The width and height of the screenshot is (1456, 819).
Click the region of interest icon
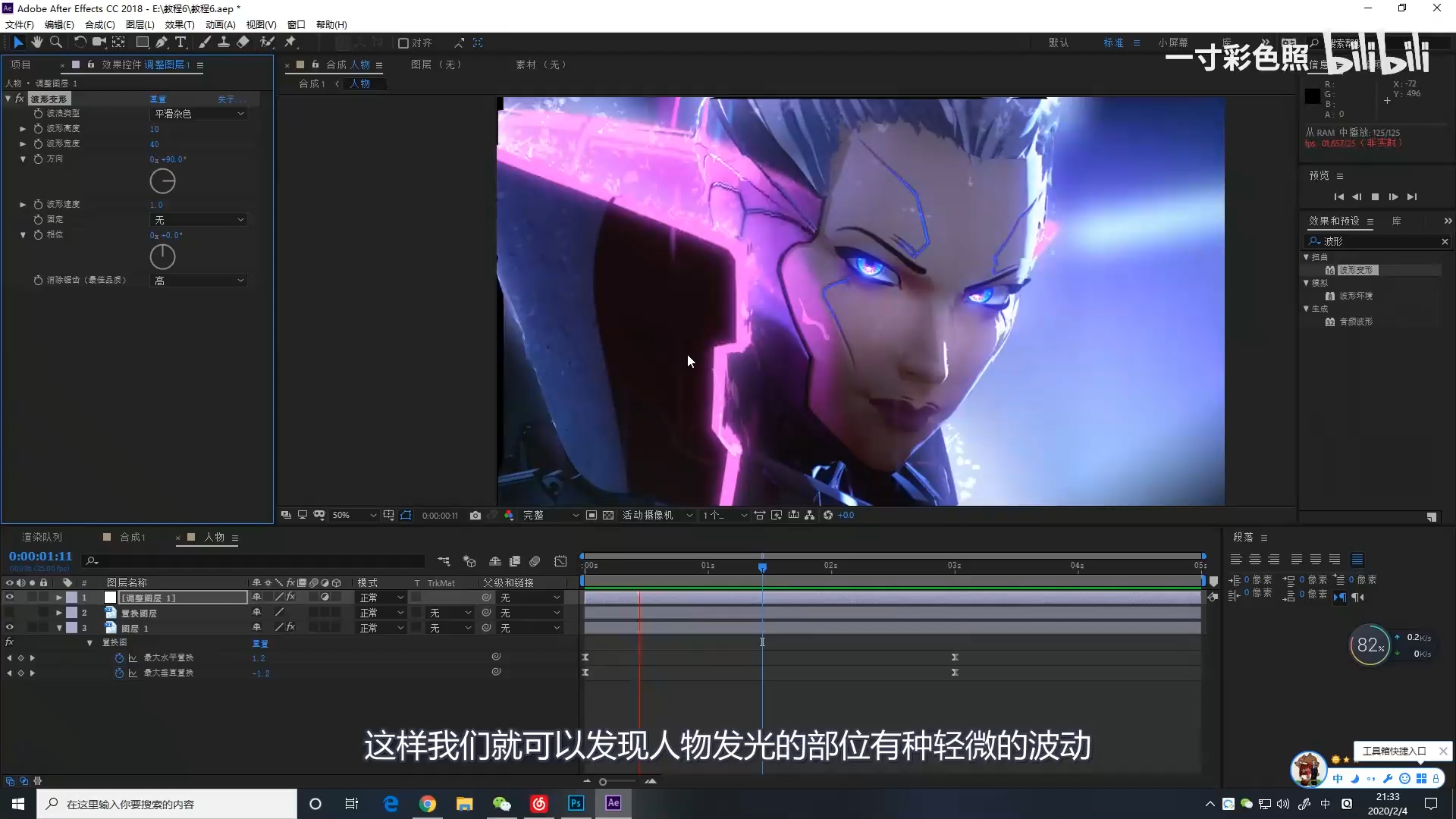pyautogui.click(x=591, y=515)
